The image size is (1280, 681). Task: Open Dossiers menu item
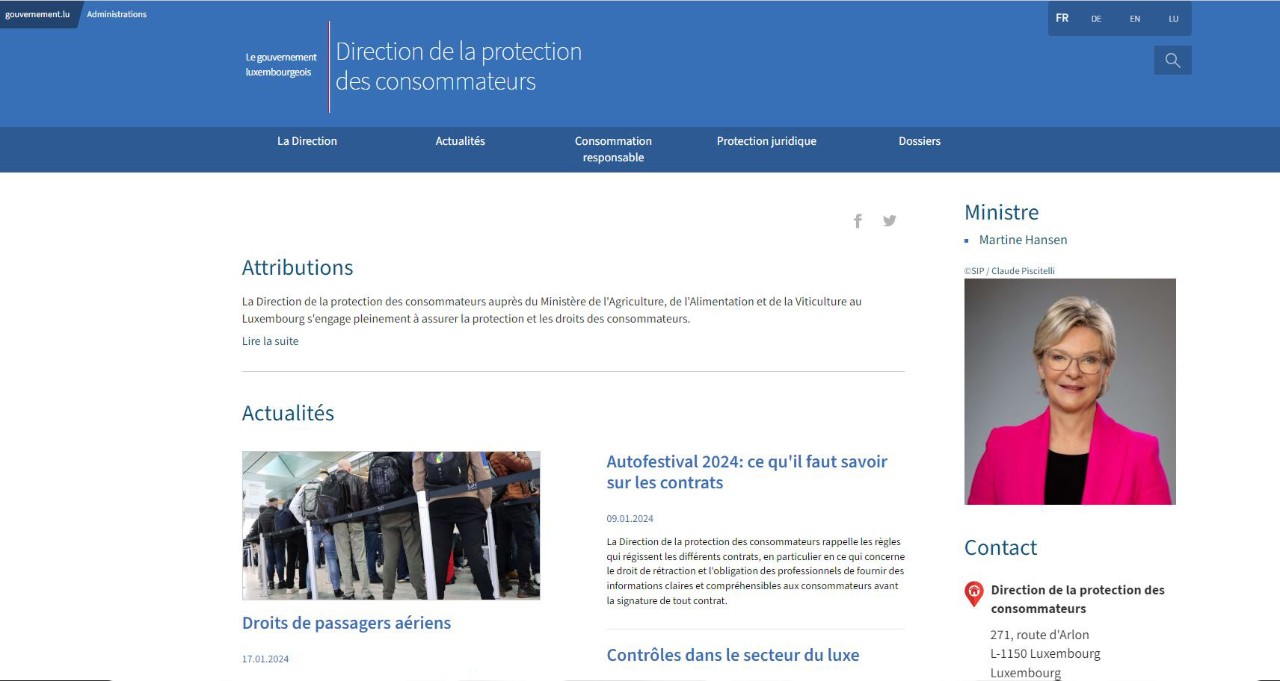click(x=919, y=141)
